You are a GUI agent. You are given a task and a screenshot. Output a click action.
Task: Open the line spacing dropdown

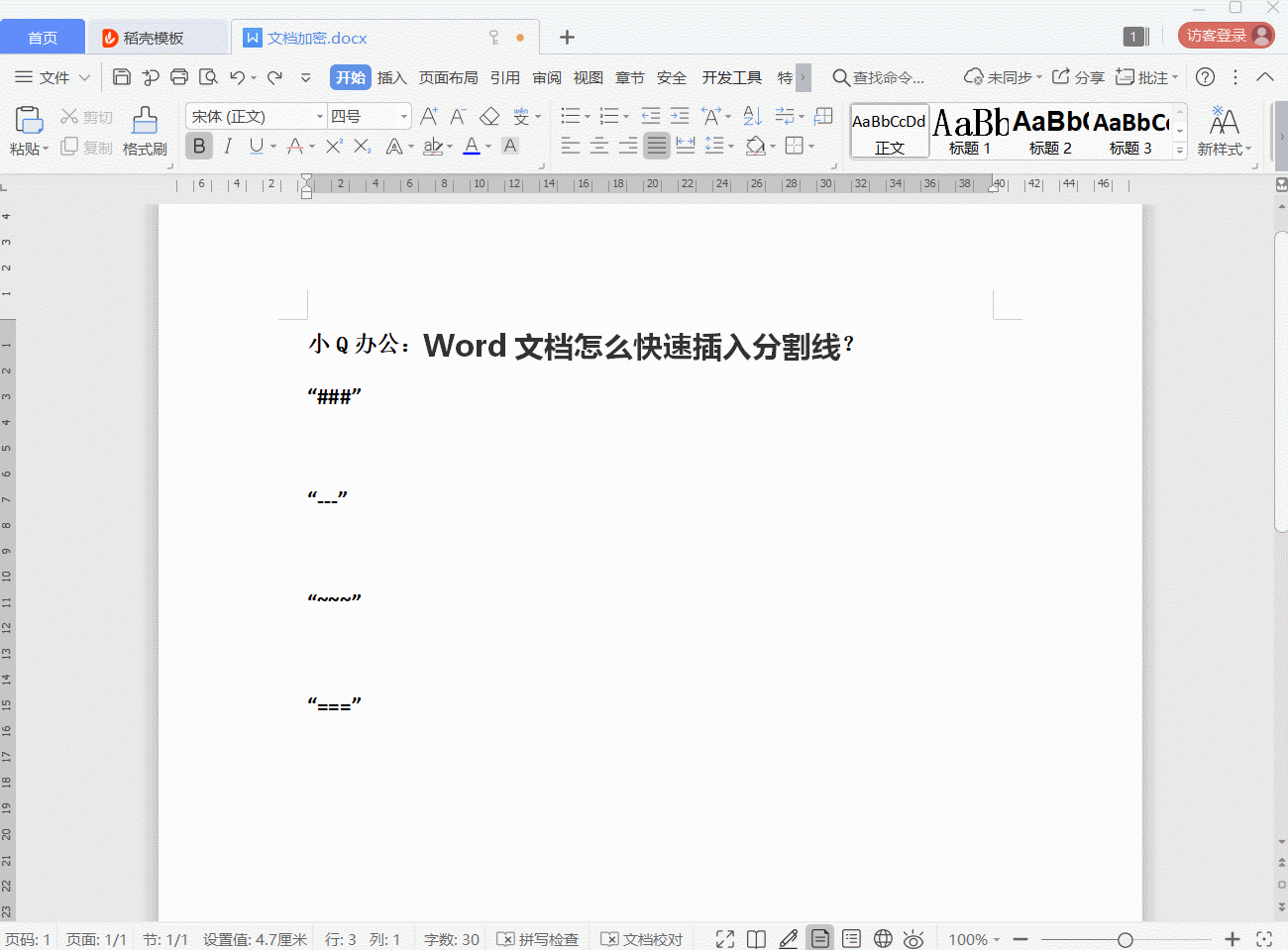point(731,147)
